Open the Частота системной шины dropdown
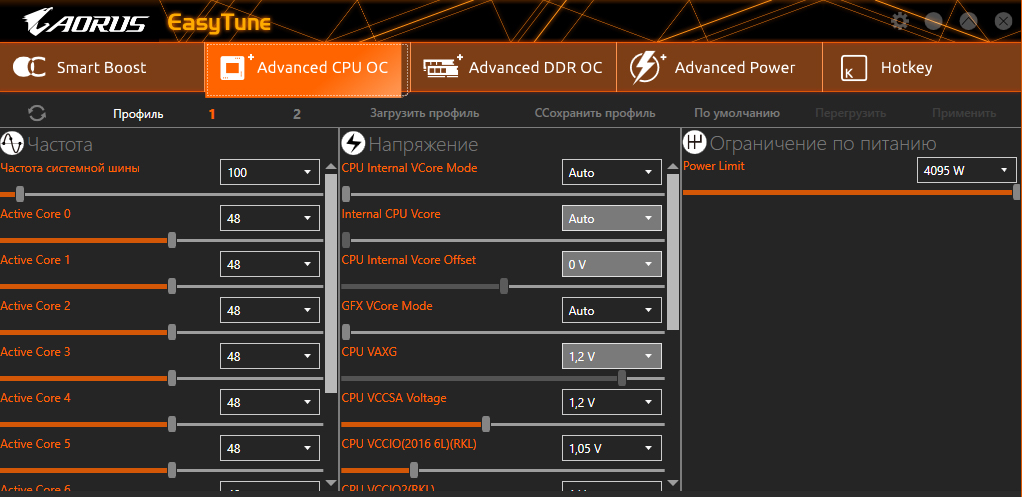This screenshot has width=1022, height=497. coord(270,172)
